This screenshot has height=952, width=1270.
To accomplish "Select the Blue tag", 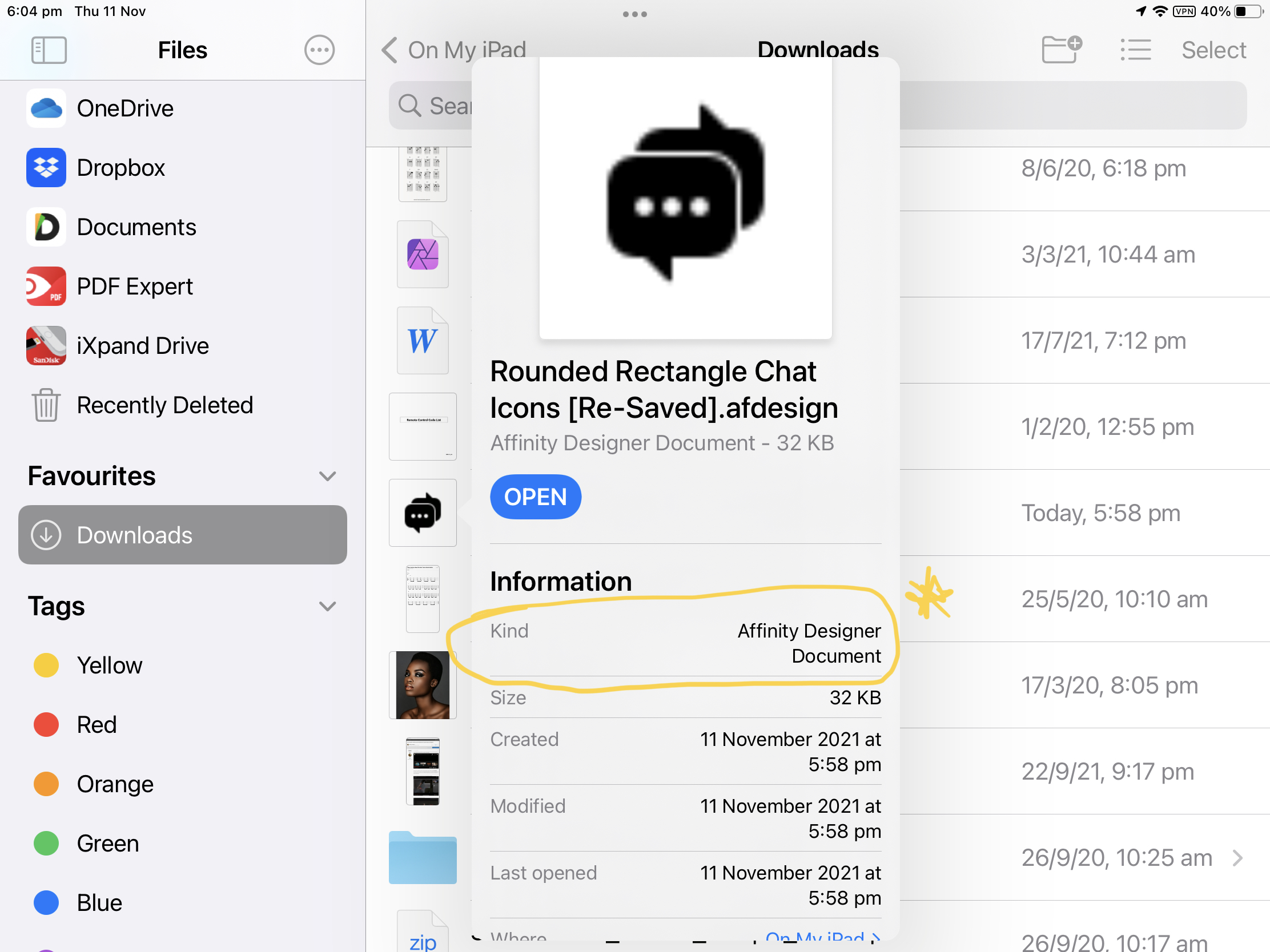I will click(183, 903).
